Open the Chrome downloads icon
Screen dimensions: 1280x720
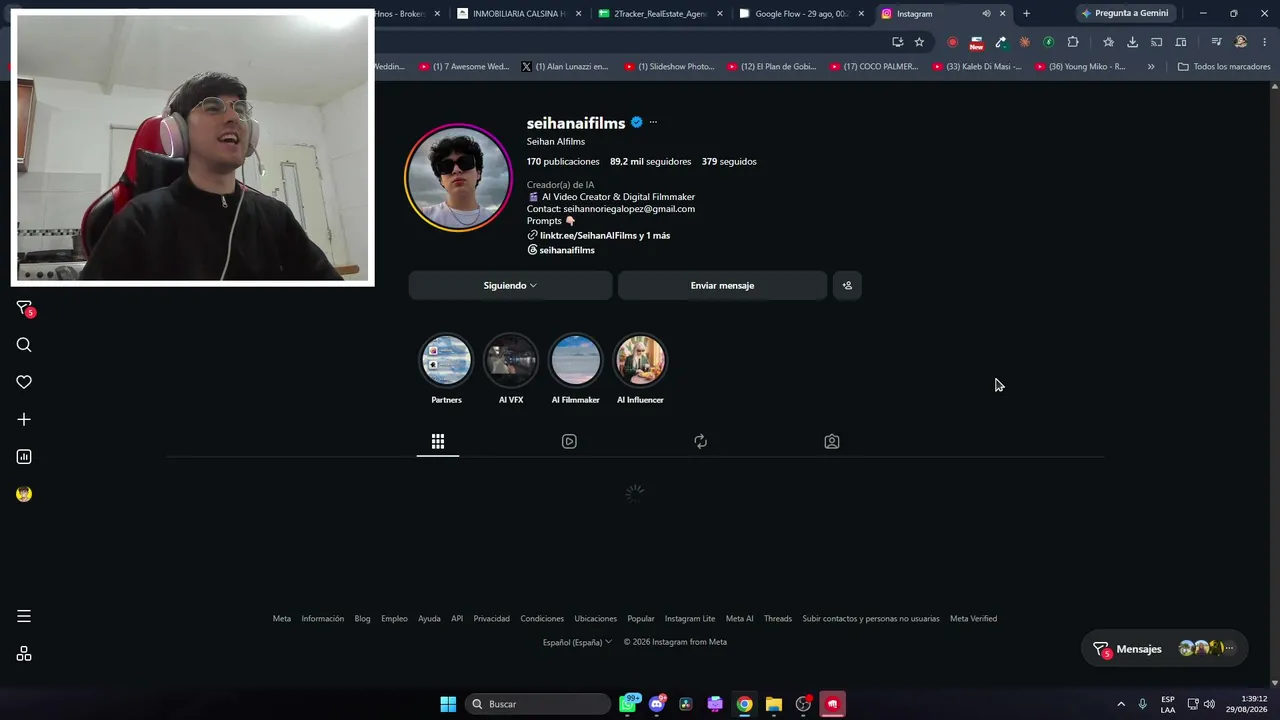tap(1132, 42)
